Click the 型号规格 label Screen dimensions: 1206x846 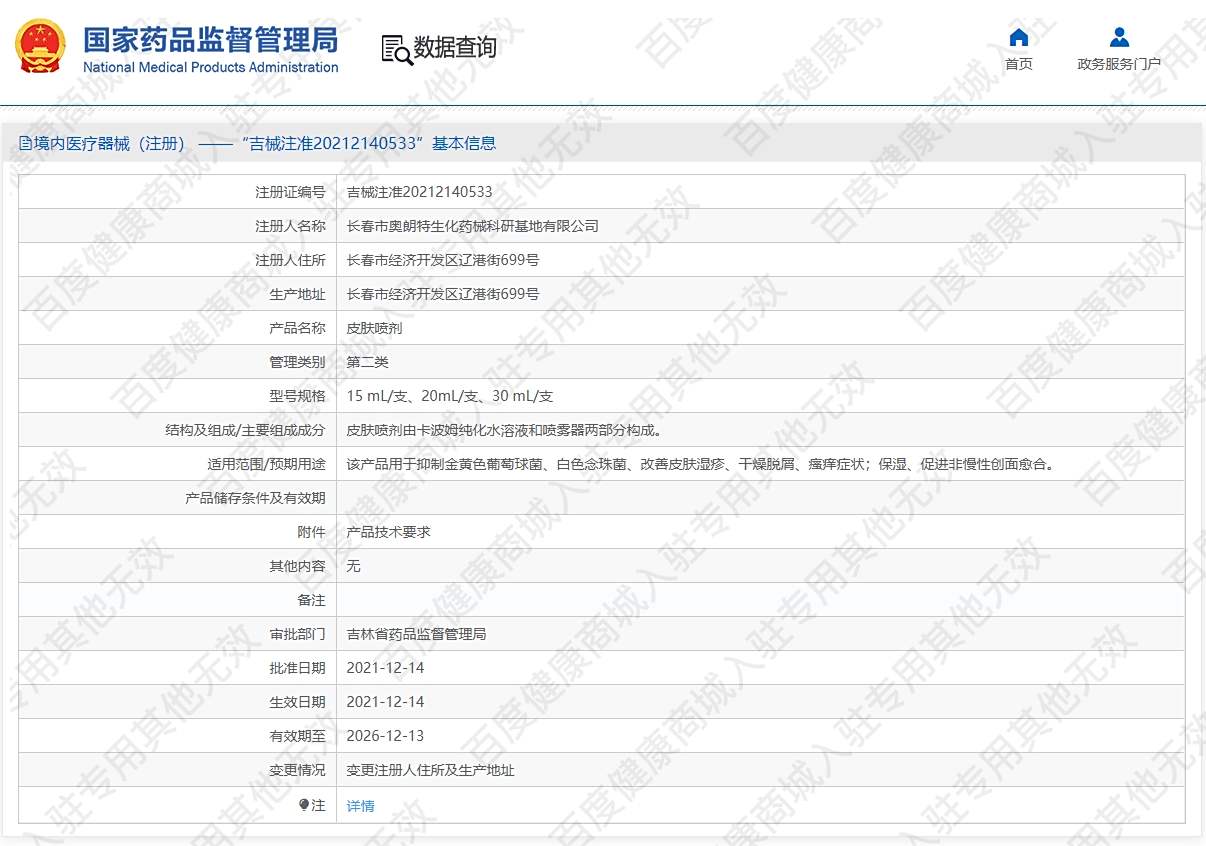click(297, 396)
